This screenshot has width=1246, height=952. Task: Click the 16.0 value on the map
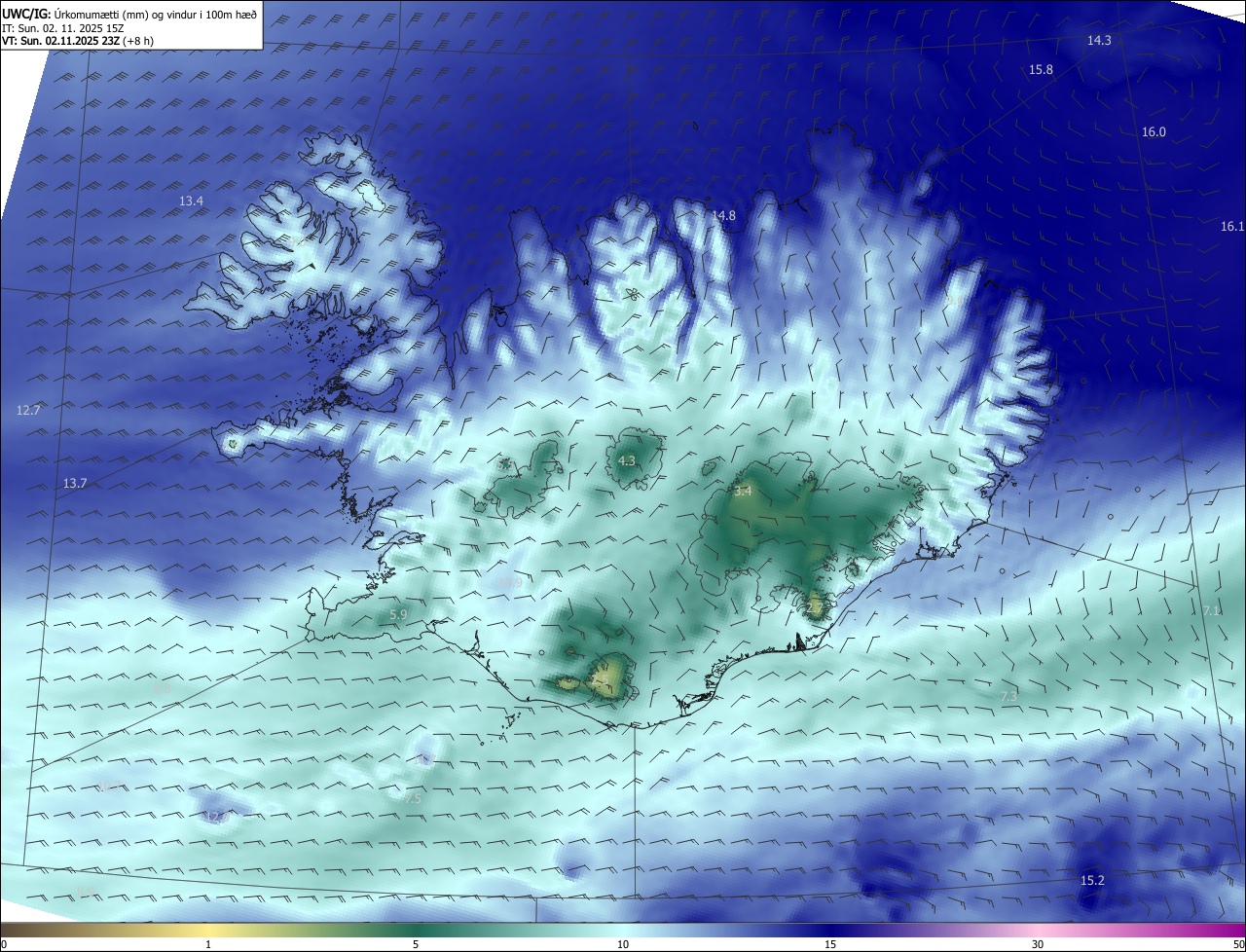point(1154,132)
